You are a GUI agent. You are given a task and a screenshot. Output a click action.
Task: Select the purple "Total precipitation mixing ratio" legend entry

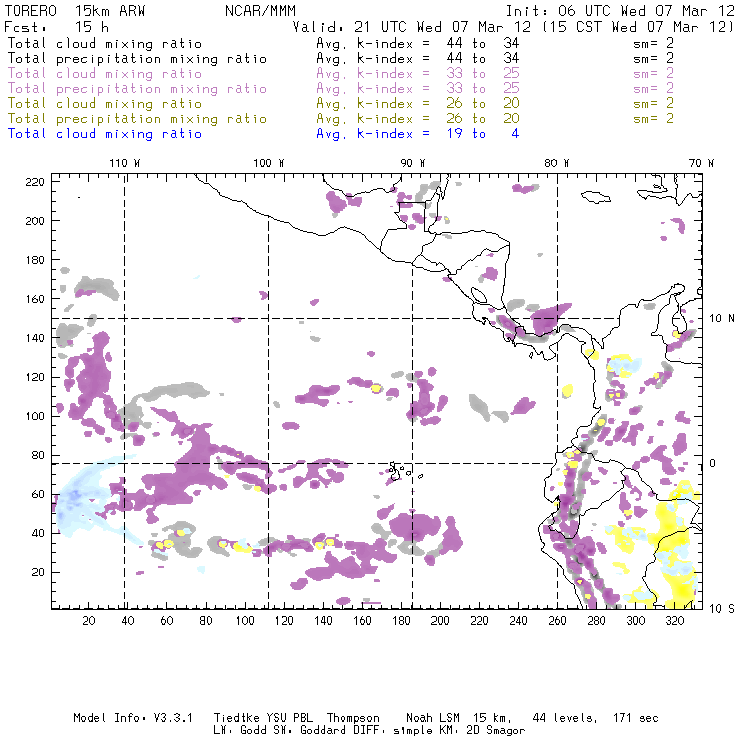137,89
